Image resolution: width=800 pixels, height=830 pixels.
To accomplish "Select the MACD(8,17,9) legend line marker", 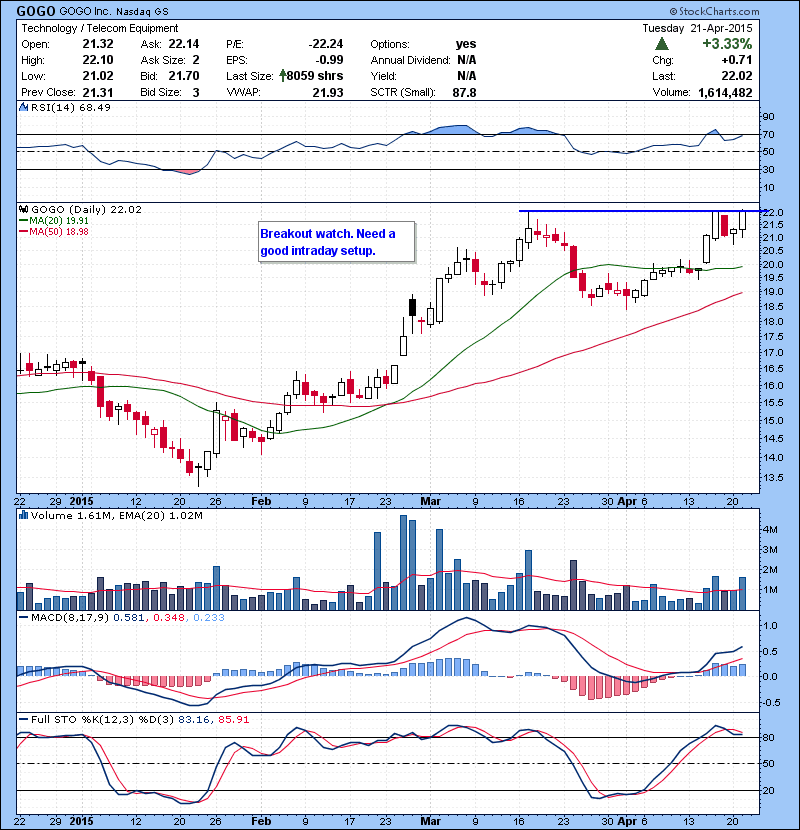I will point(23,617).
